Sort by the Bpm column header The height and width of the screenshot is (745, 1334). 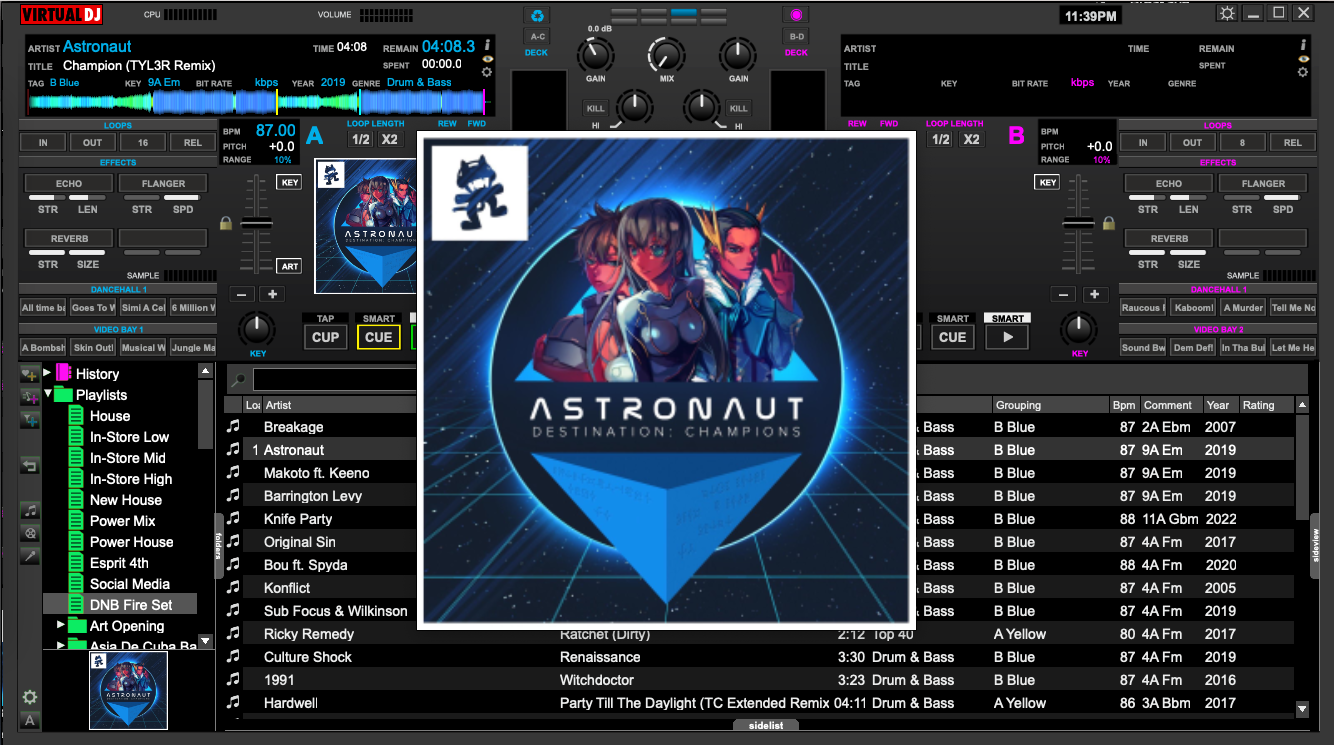[1124, 405]
